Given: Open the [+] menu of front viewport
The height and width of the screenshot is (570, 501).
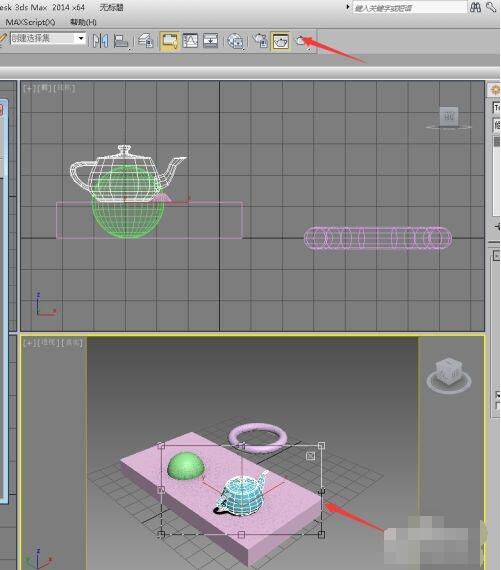Looking at the screenshot, I should tap(29, 88).
